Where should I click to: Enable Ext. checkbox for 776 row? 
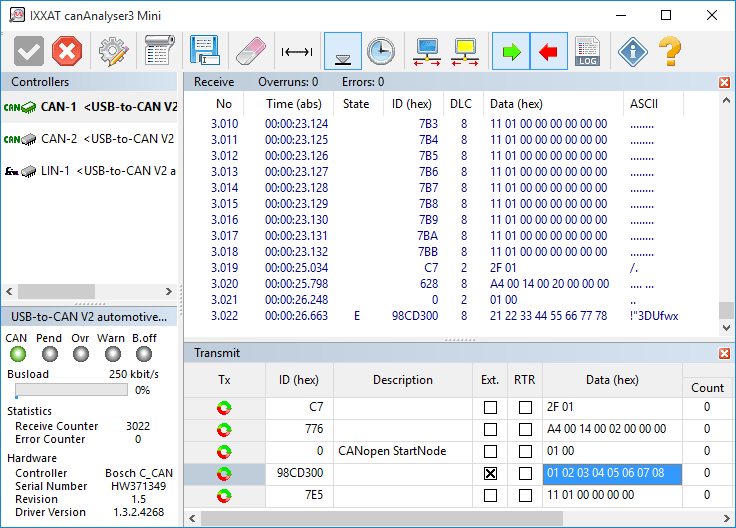[x=491, y=429]
